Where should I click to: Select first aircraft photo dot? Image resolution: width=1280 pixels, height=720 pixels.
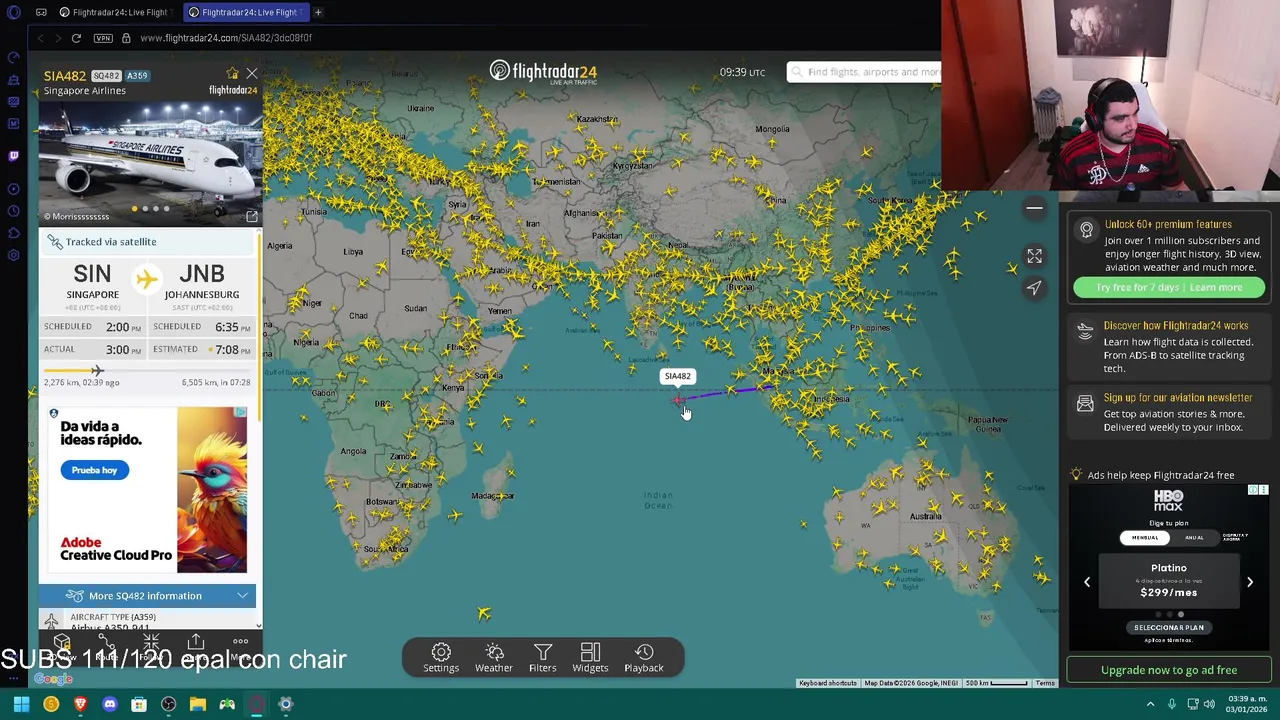(x=135, y=209)
